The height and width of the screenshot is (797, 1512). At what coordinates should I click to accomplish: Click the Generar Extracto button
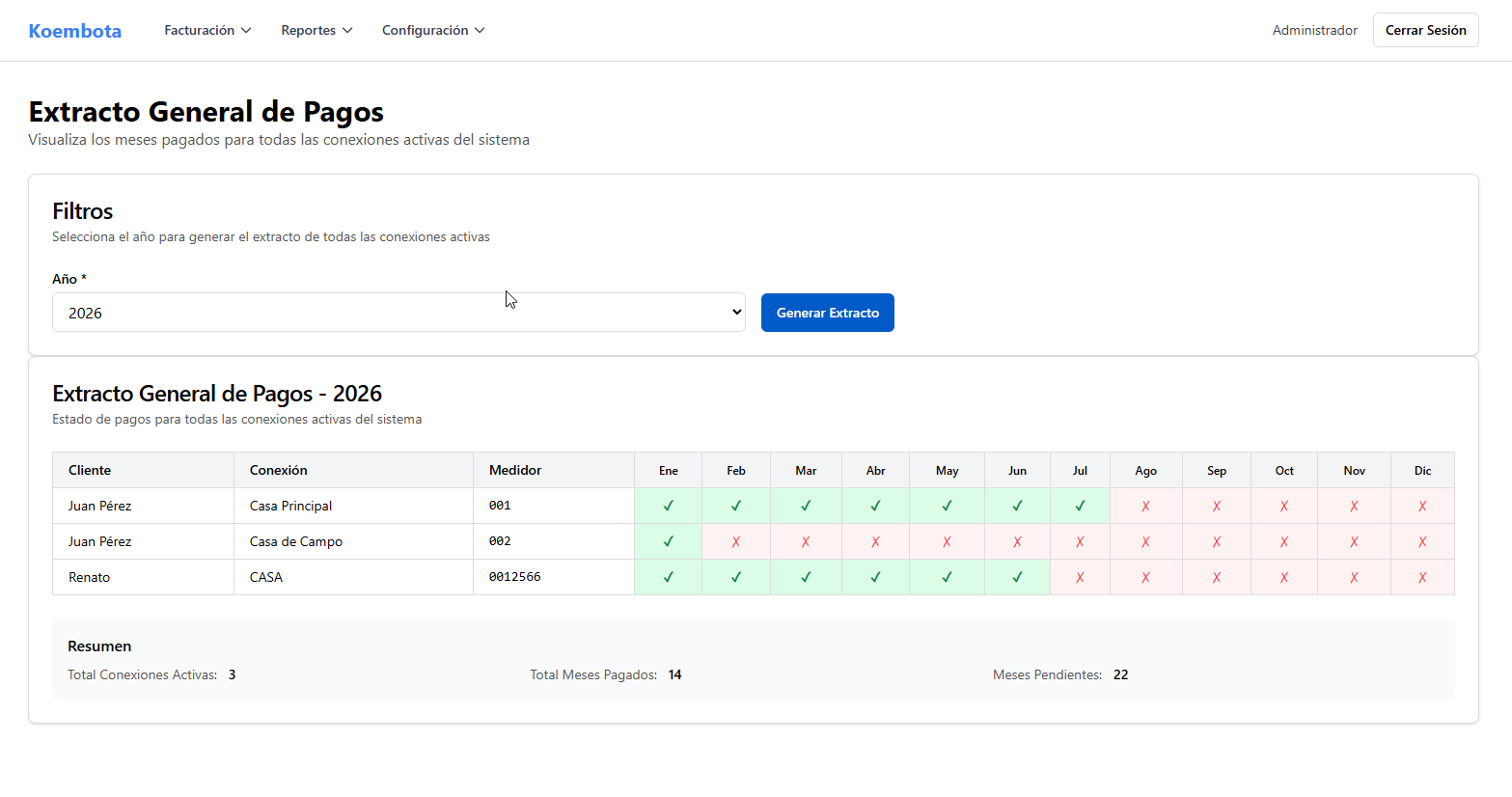pyautogui.click(x=827, y=313)
